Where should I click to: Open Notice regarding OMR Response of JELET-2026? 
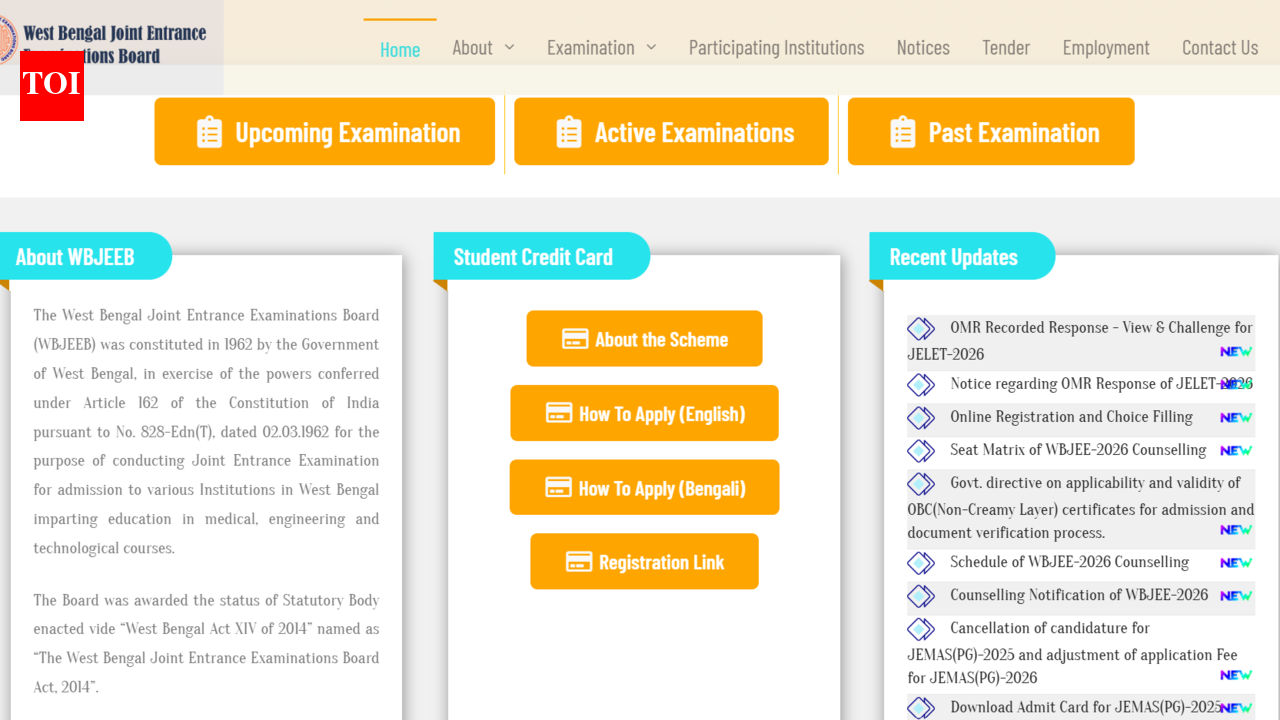click(x=1101, y=383)
